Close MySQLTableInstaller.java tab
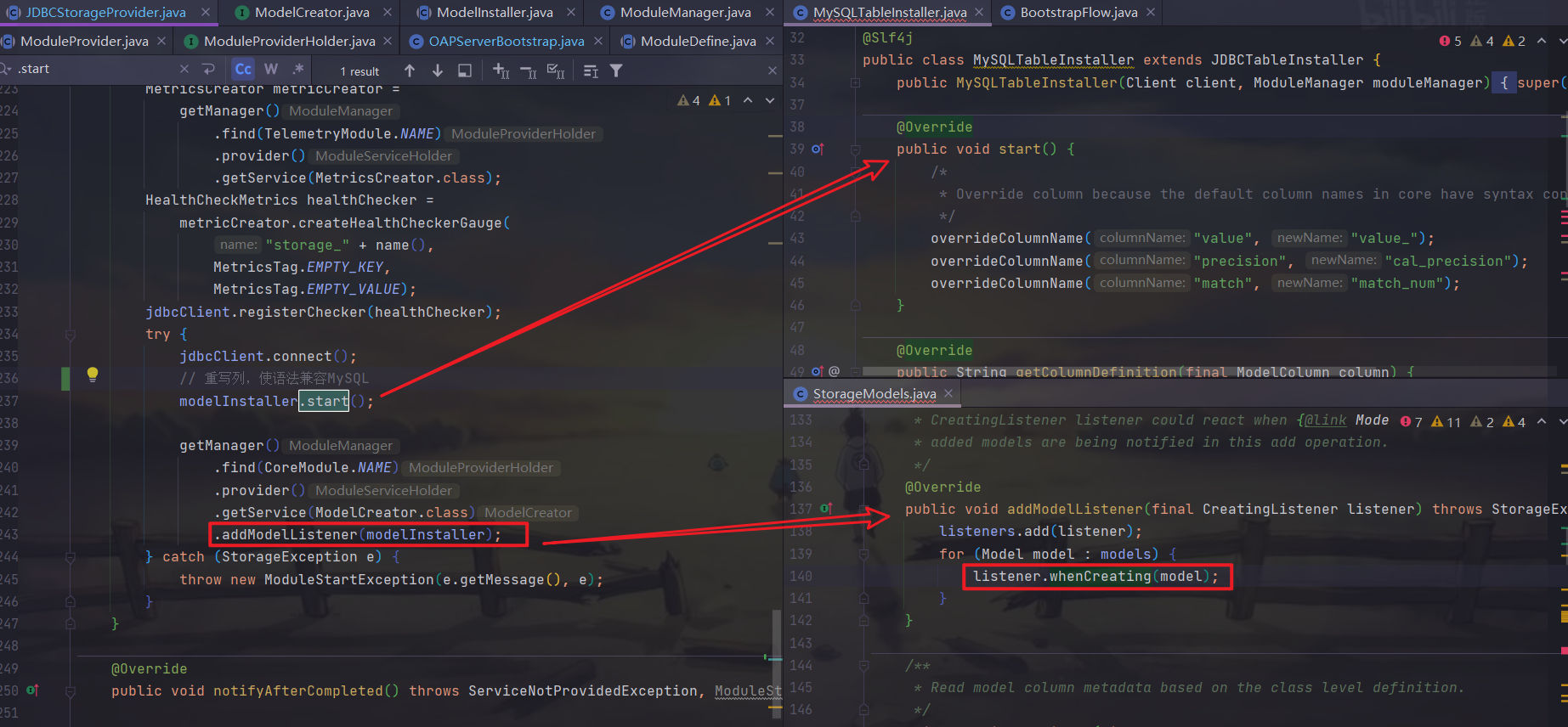Image resolution: width=1568 pixels, height=727 pixels. [x=979, y=13]
